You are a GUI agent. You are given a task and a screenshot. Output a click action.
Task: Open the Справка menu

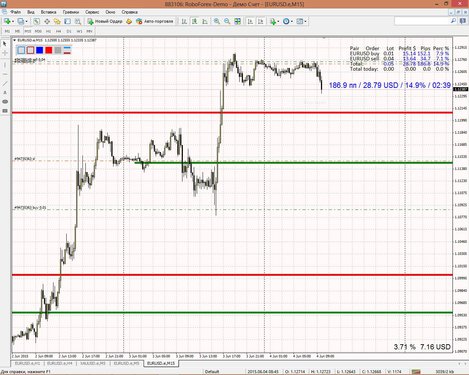(129, 12)
